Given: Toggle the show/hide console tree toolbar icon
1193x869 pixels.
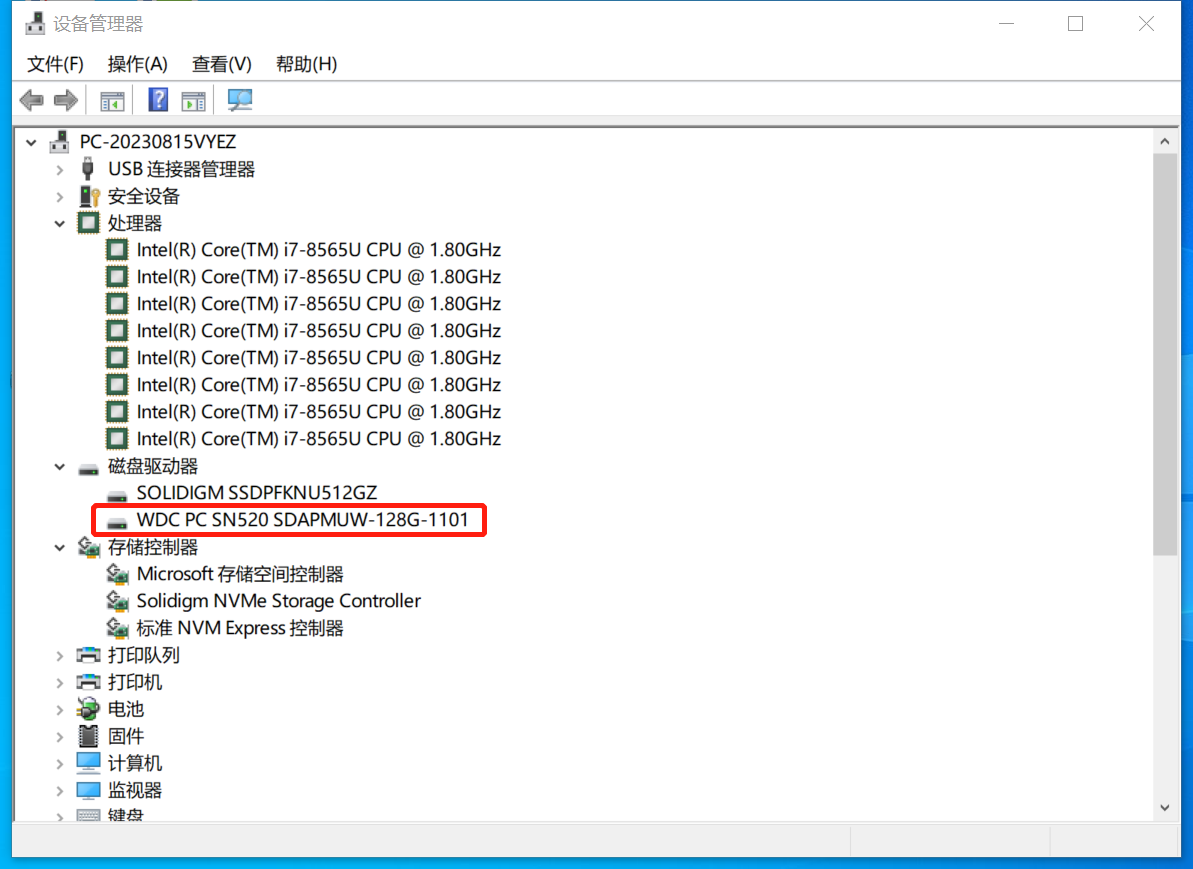Looking at the screenshot, I should 112,100.
